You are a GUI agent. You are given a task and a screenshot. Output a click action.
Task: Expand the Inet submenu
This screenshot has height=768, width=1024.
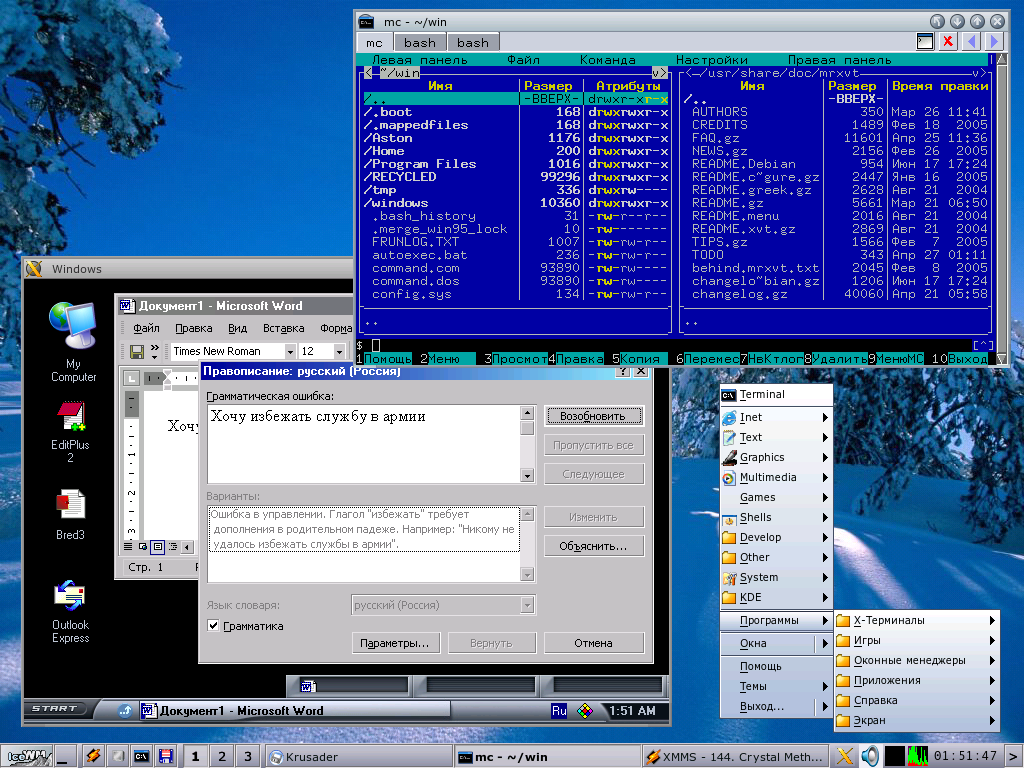click(x=776, y=417)
